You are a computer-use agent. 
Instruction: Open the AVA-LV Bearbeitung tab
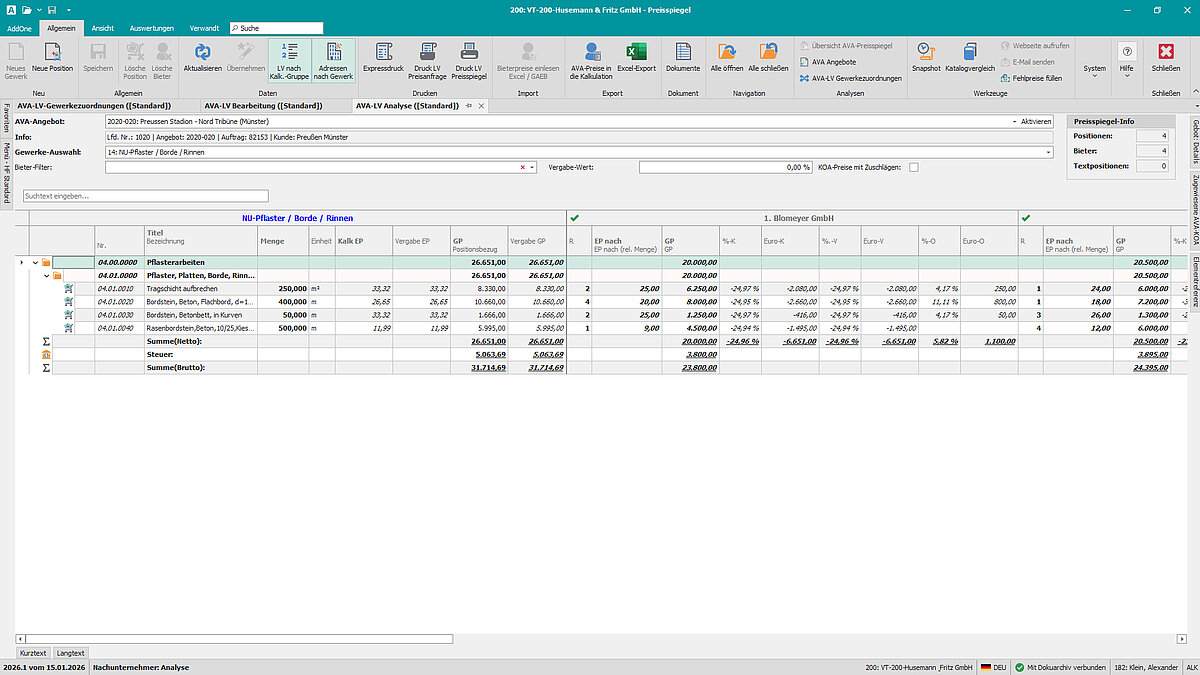point(262,105)
